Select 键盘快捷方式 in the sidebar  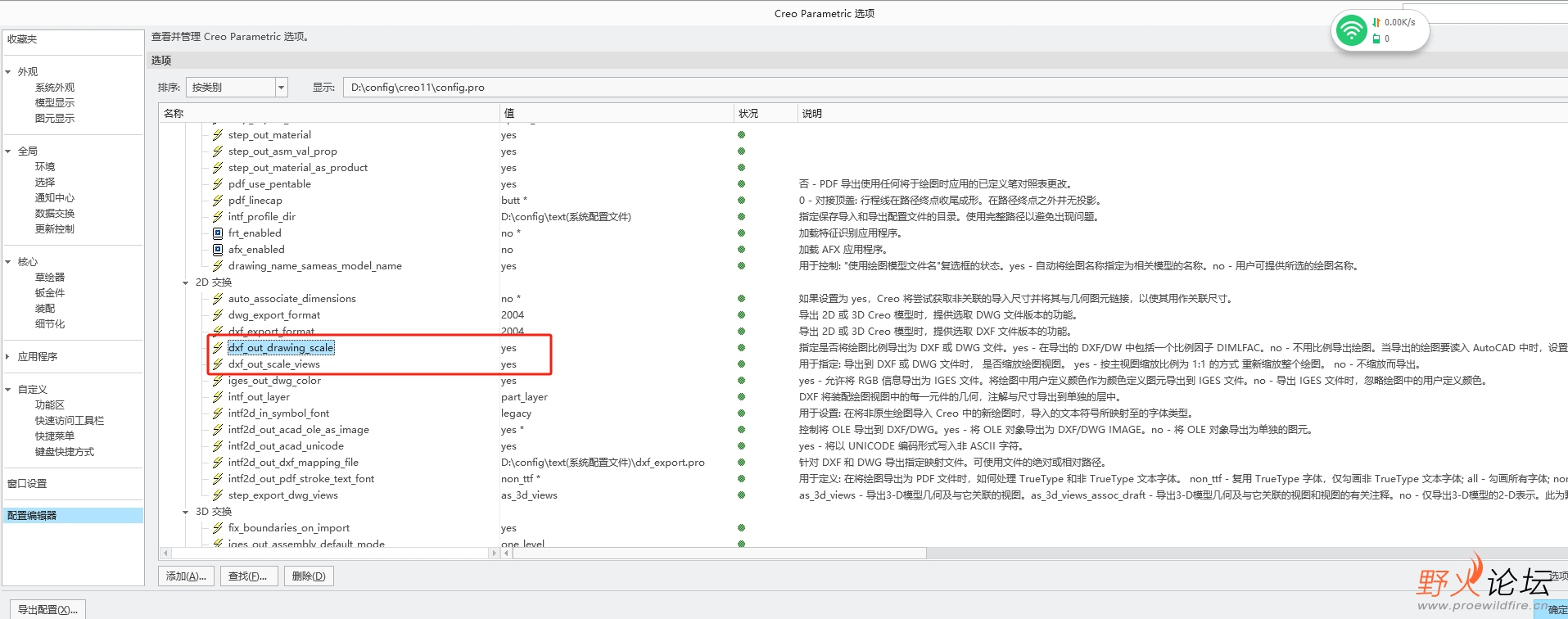coord(64,452)
